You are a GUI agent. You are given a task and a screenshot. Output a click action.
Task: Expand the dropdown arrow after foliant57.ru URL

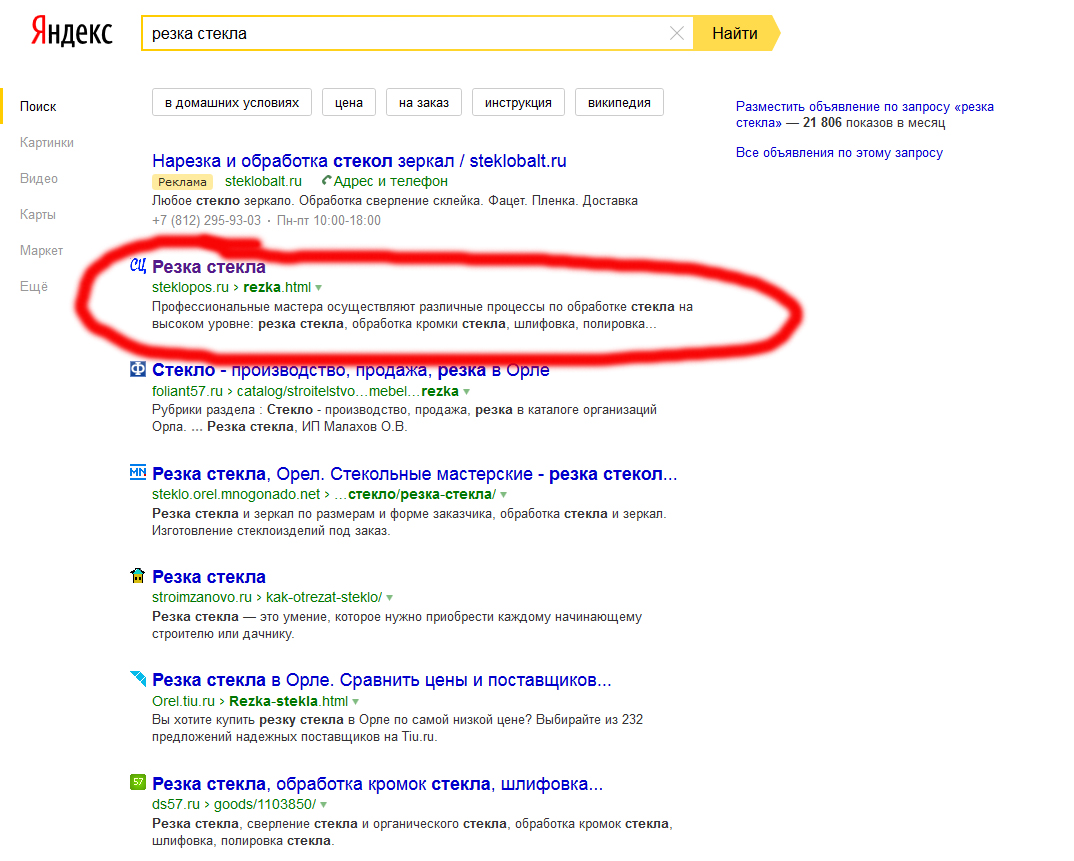point(466,392)
